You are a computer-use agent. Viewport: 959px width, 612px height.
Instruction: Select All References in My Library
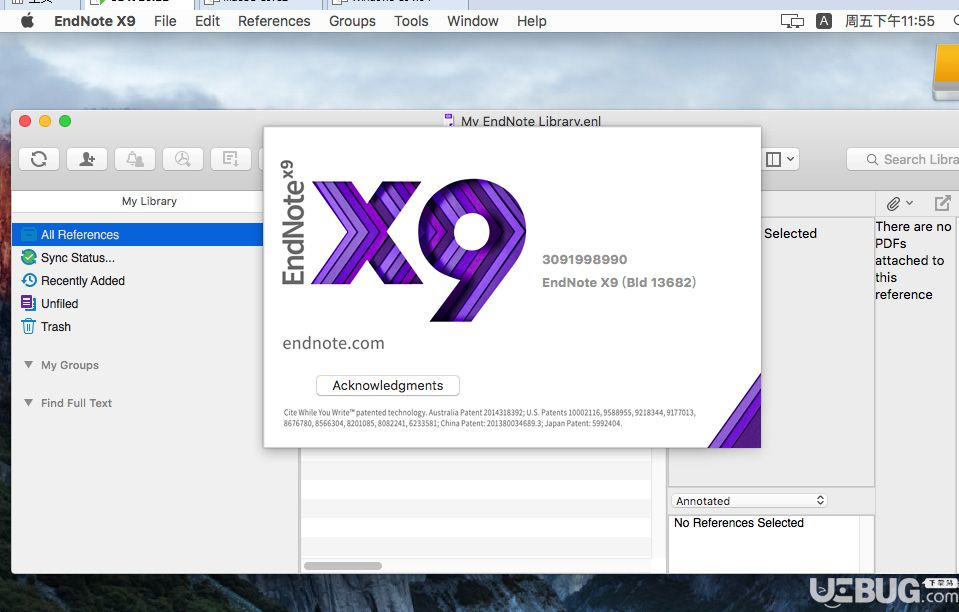click(x=138, y=234)
